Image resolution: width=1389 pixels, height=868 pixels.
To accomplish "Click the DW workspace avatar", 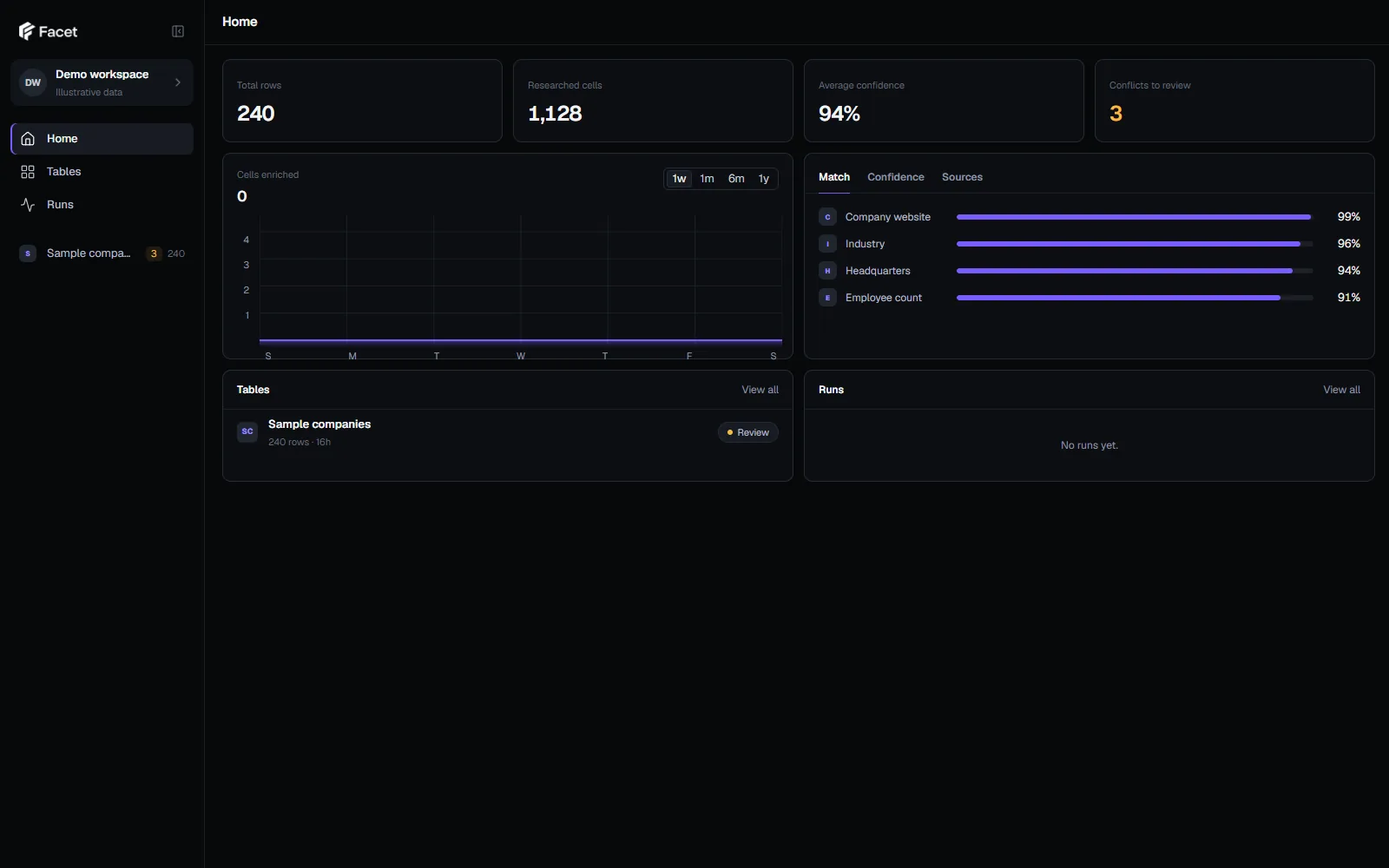I will pyautogui.click(x=33, y=82).
